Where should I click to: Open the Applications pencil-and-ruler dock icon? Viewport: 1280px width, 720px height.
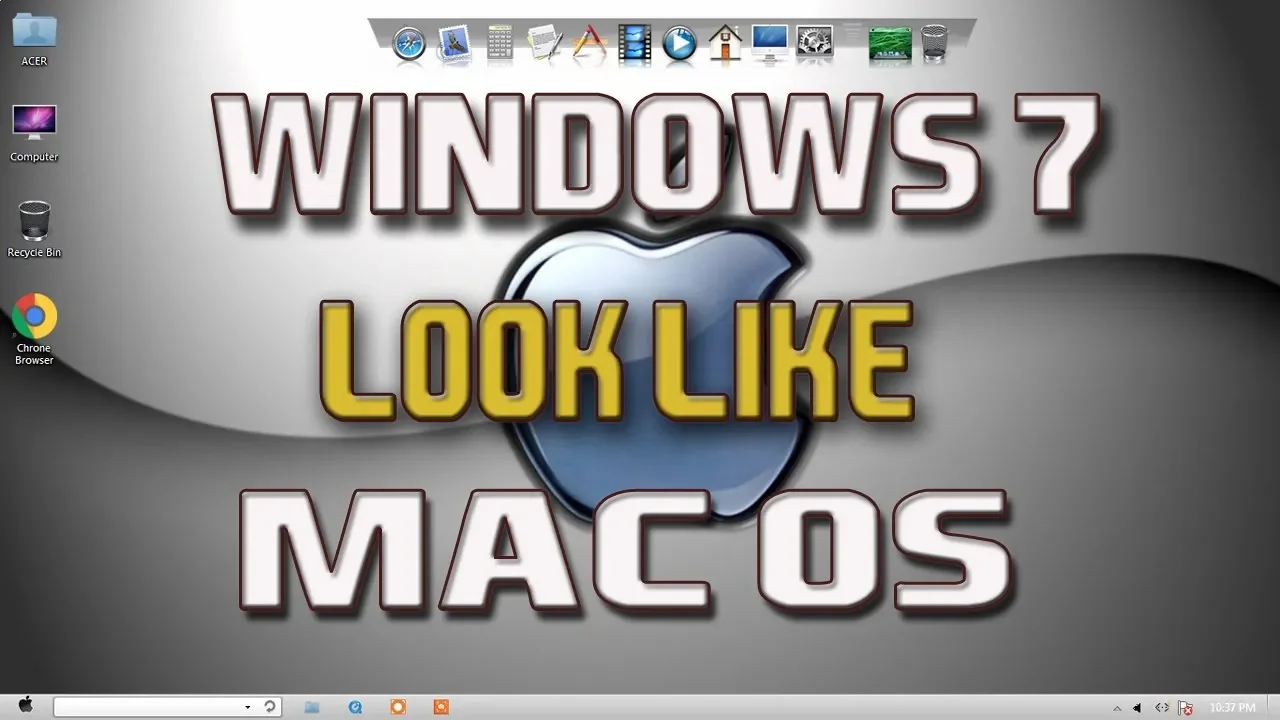pos(590,43)
